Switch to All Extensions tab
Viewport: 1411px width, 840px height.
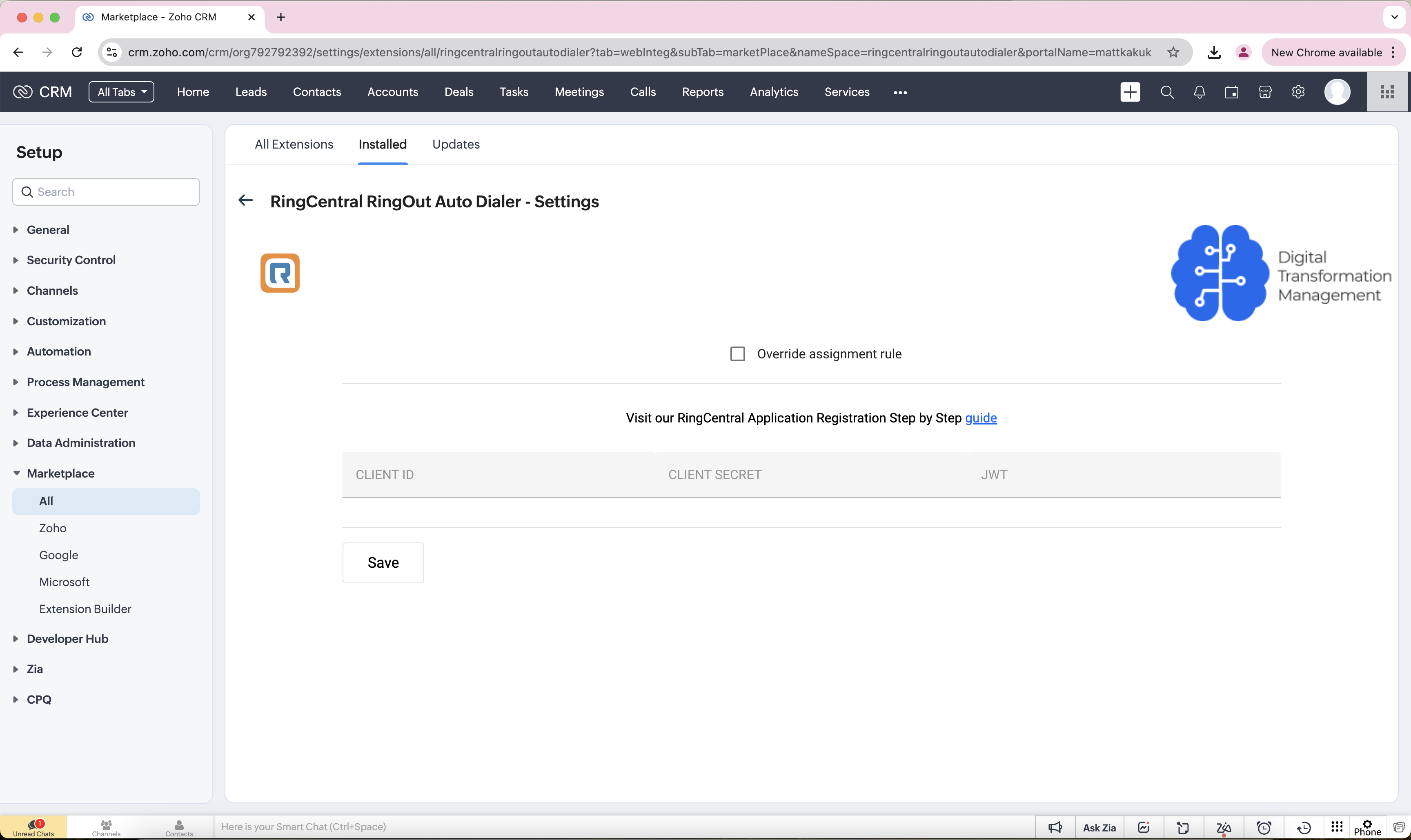pos(294,144)
